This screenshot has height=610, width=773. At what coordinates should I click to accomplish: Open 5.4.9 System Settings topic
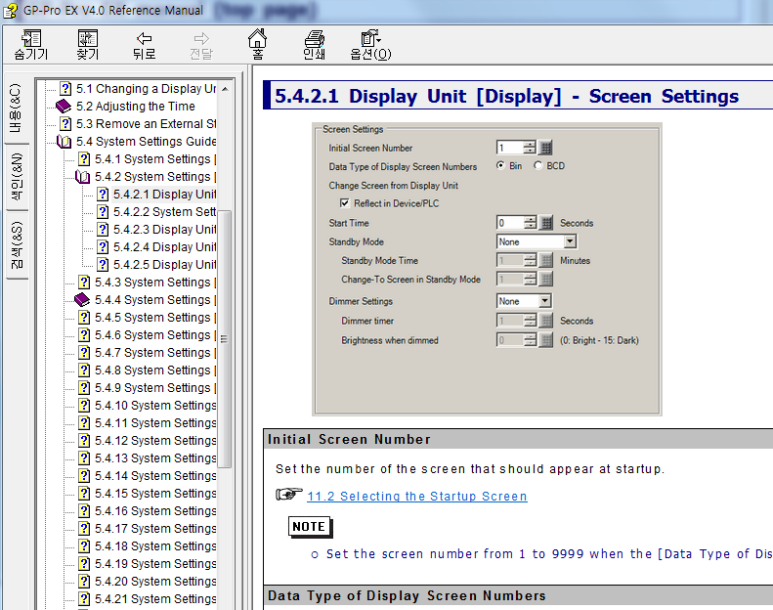coord(155,388)
